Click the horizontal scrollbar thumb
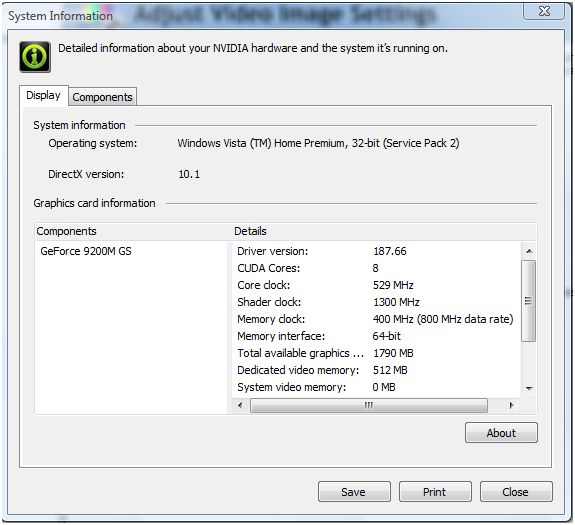Viewport: 575px width, 525px height. 369,405
